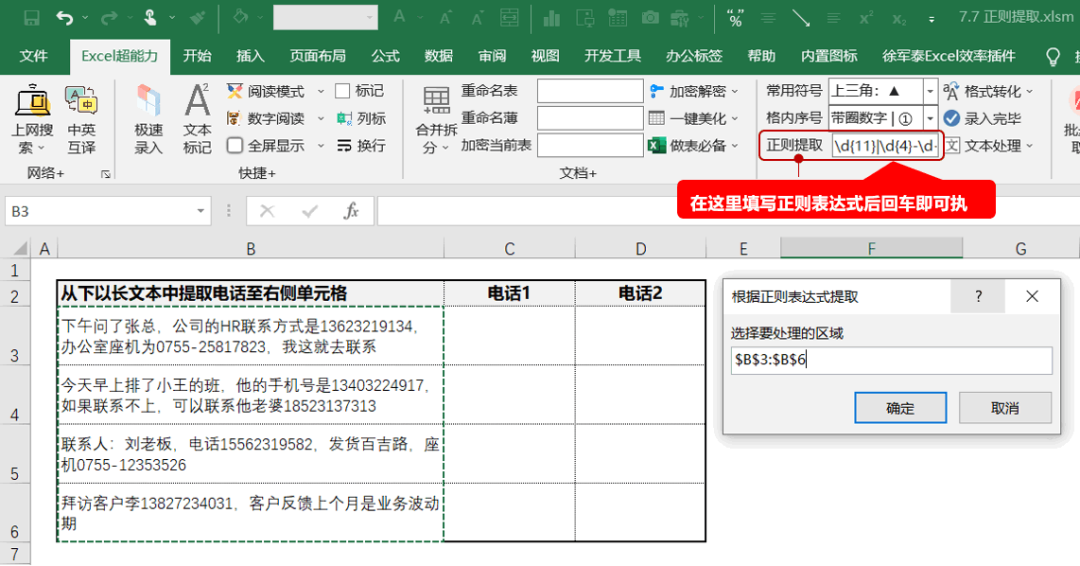Select row 5 header
The width and height of the screenshot is (1080, 566).
tap(15, 454)
